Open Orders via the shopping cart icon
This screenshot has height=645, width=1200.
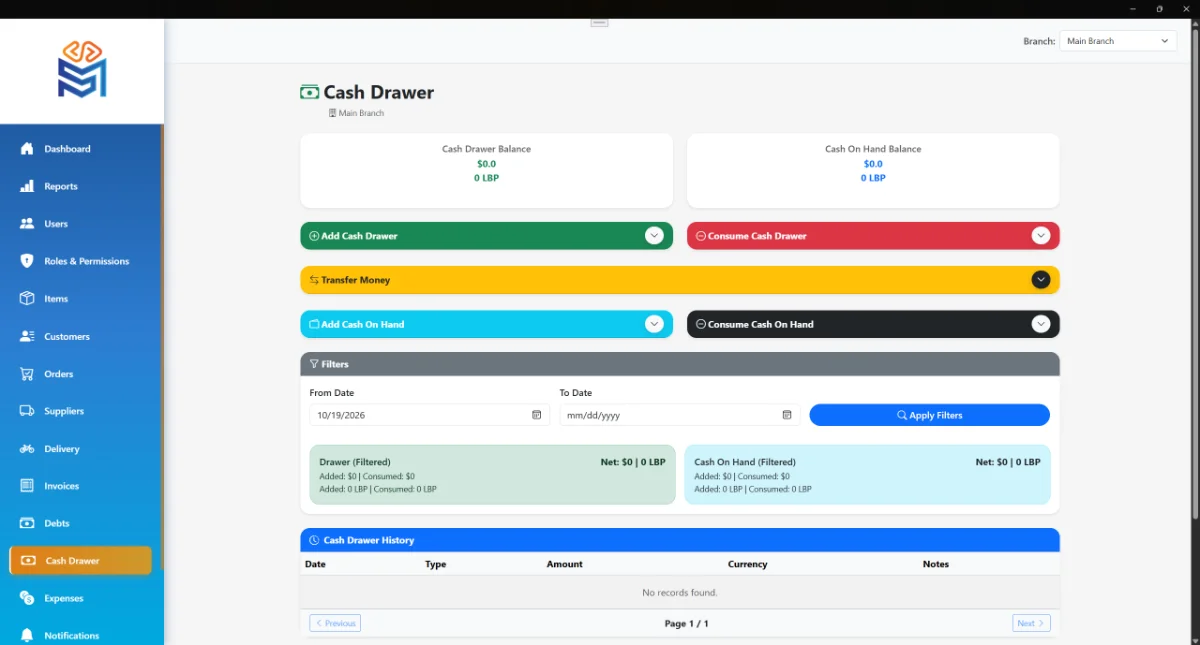tap(27, 374)
